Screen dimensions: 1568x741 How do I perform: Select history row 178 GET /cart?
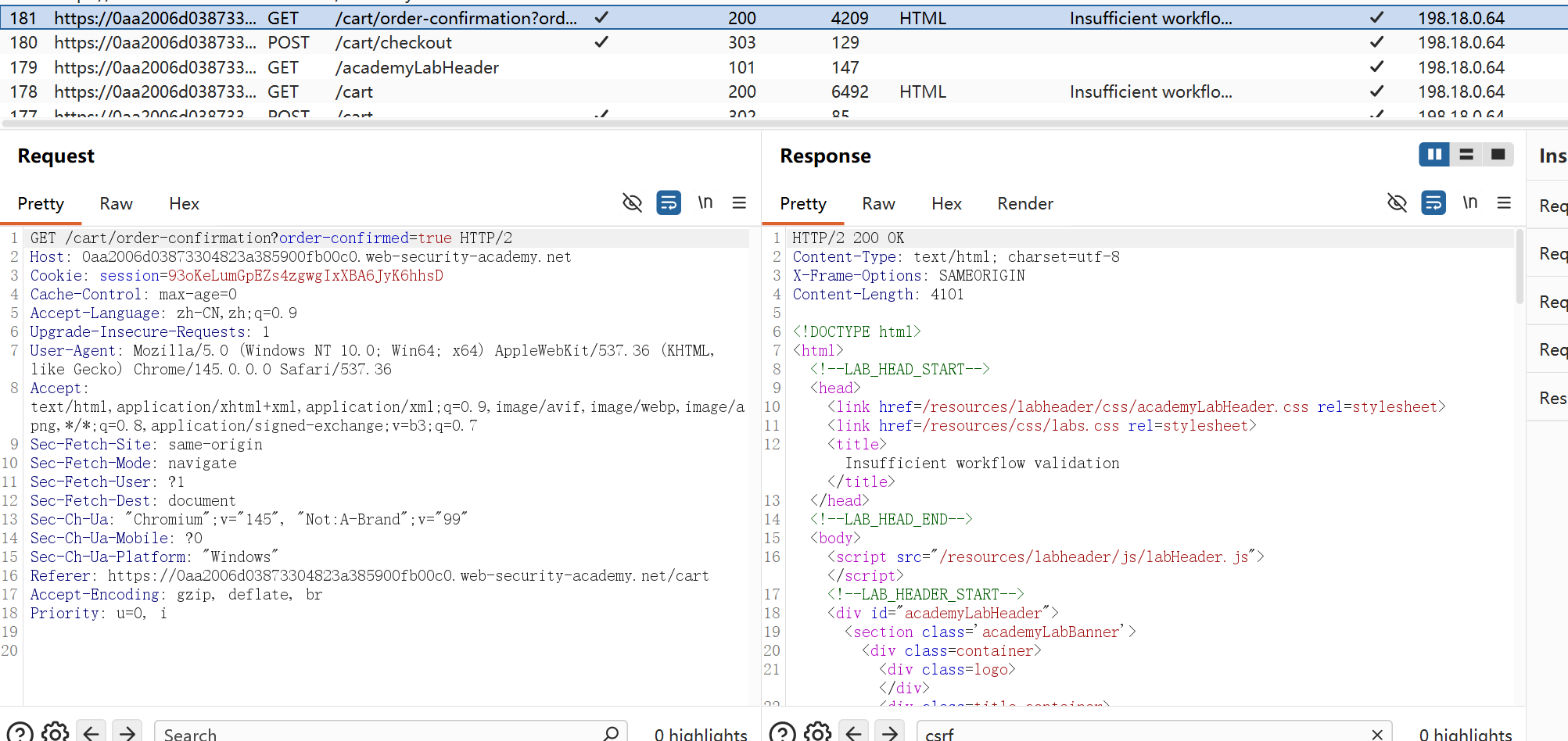click(784, 91)
